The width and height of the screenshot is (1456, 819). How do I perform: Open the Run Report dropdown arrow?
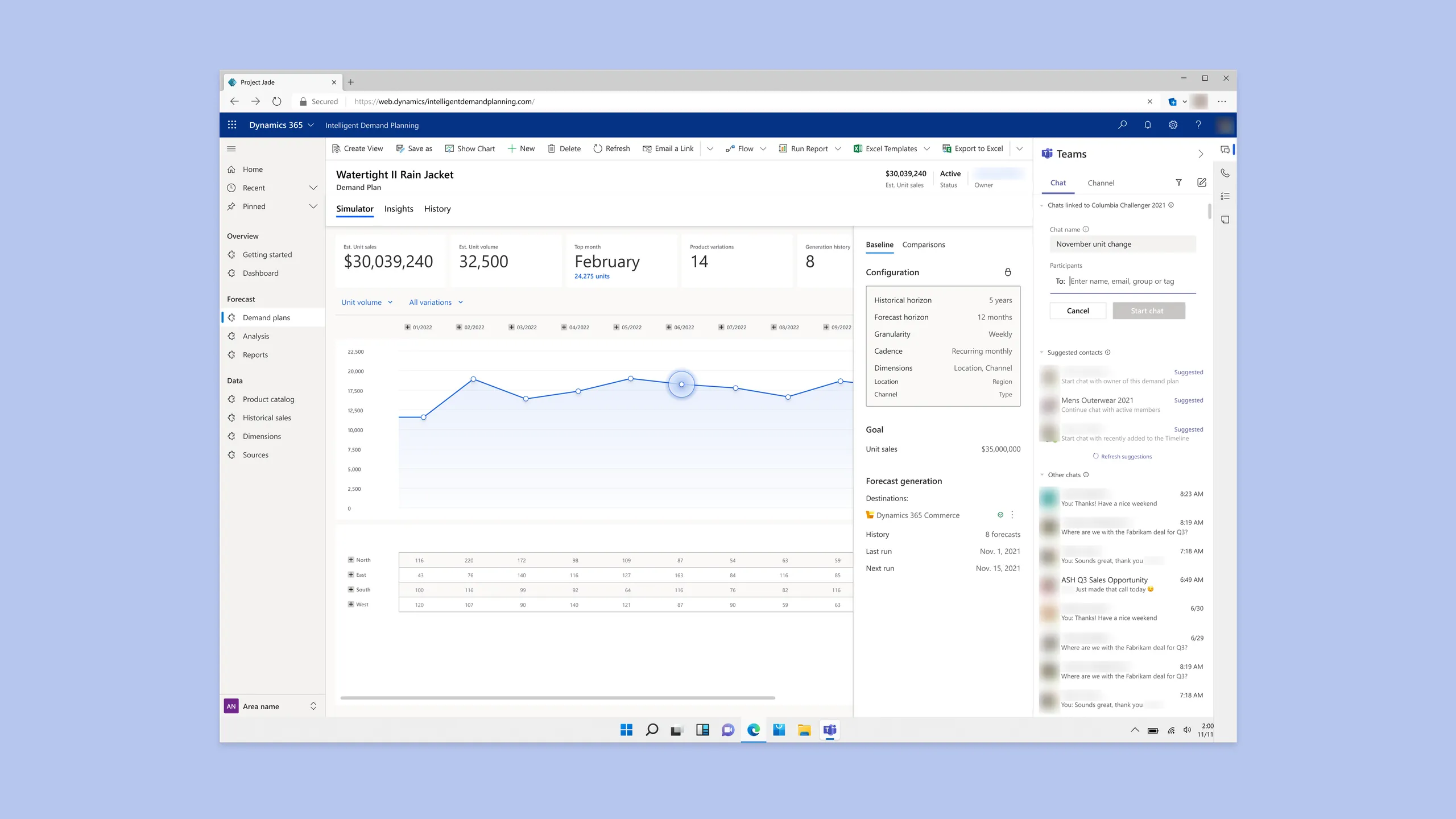pyautogui.click(x=838, y=148)
